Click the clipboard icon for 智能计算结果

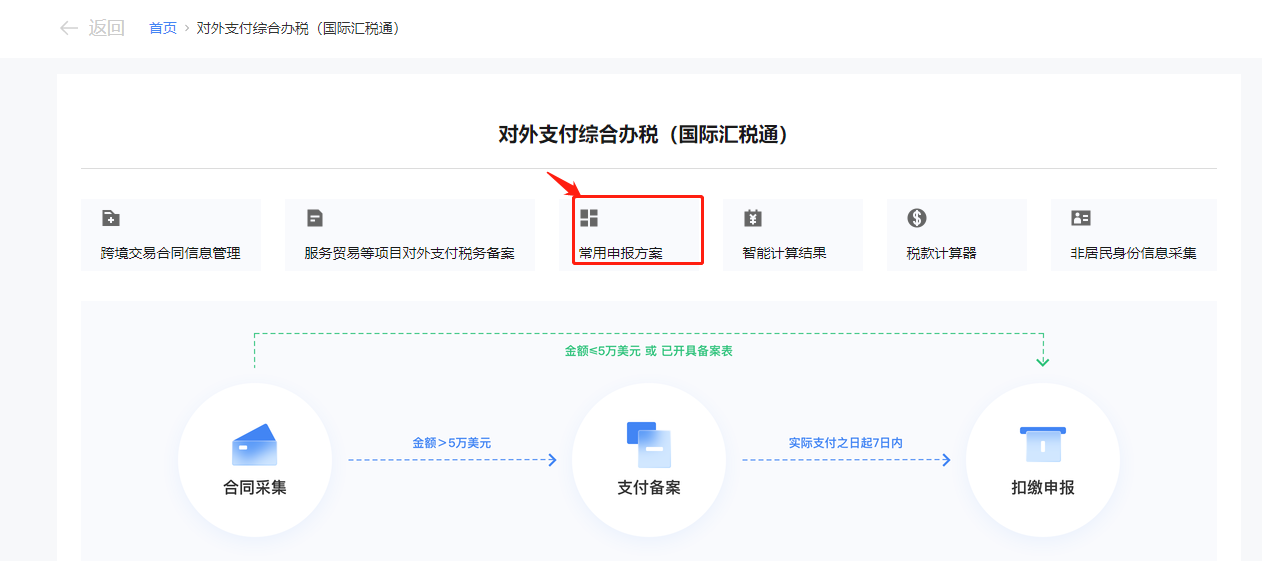point(753,218)
